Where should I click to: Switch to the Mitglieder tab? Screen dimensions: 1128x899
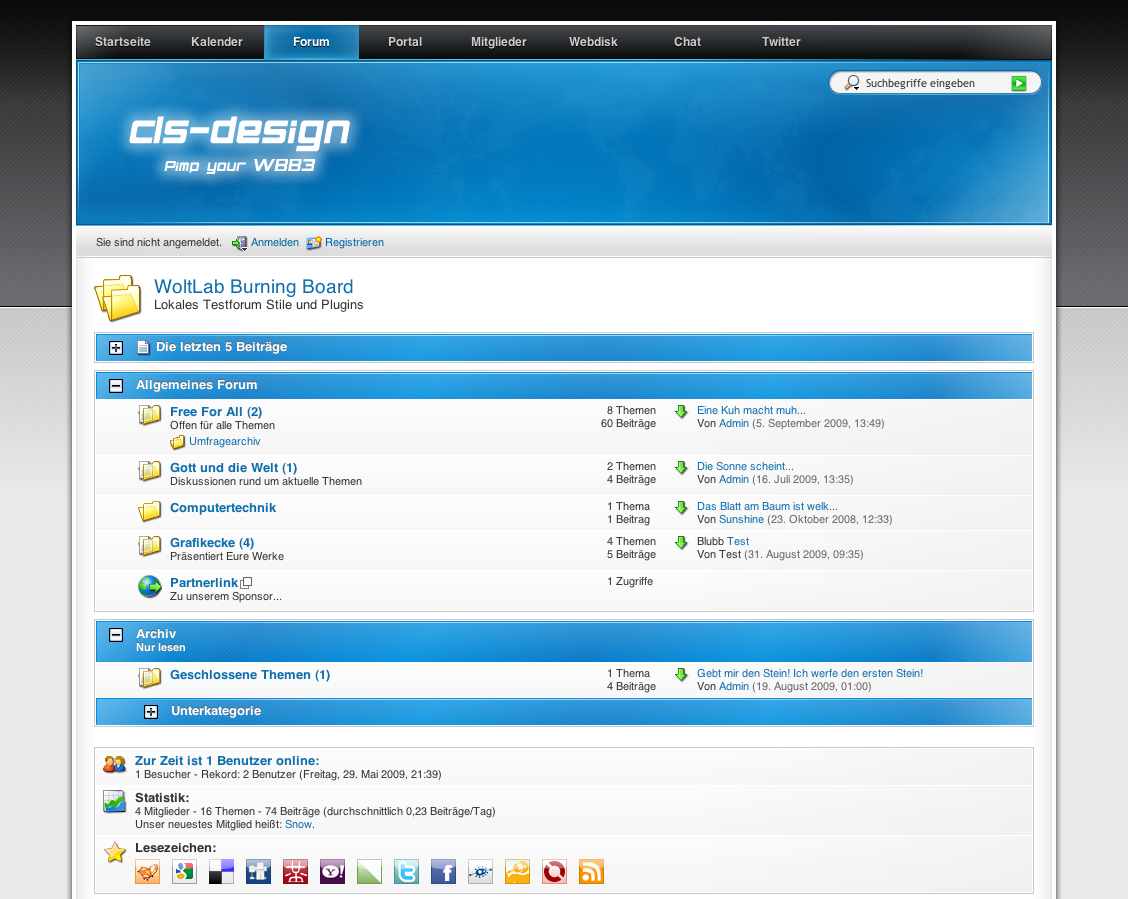click(x=498, y=42)
